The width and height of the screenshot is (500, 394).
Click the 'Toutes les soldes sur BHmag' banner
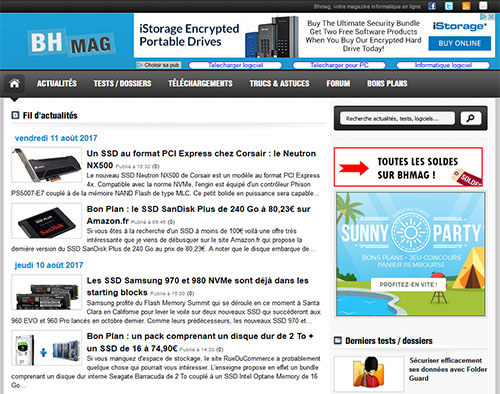(x=408, y=167)
